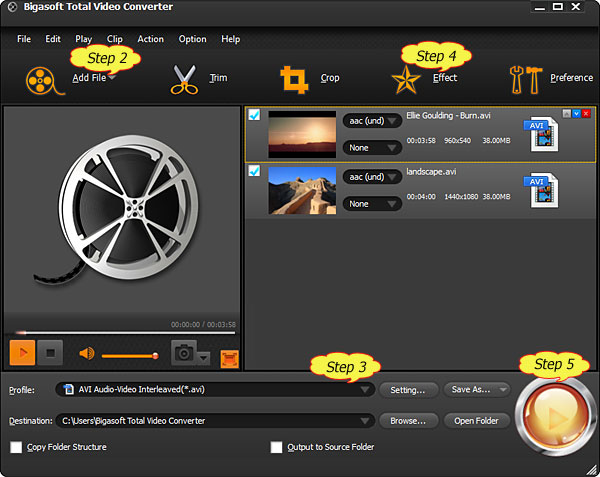The image size is (600, 477).
Task: Click the 00:04:00 duration of landscape.avi
Action: tap(421, 197)
